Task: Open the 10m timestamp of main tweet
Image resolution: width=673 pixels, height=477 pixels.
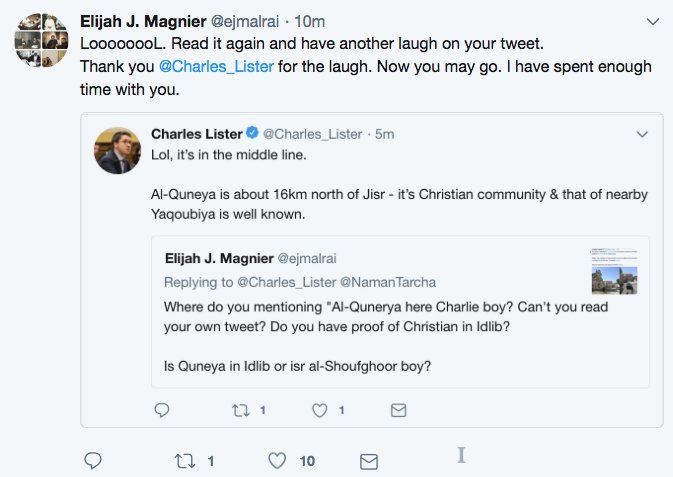Action: (x=309, y=21)
